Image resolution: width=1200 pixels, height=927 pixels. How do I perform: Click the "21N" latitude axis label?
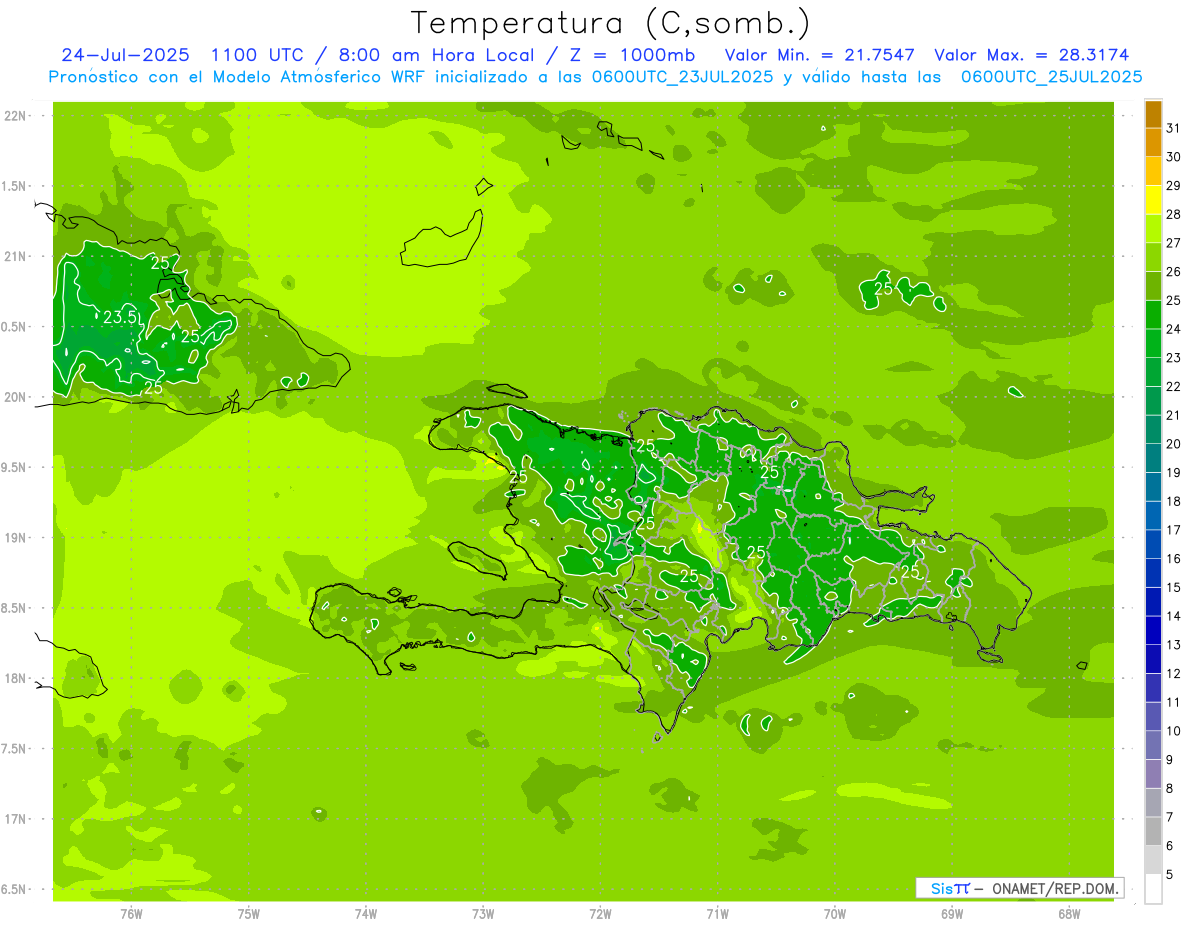[x=16, y=257]
